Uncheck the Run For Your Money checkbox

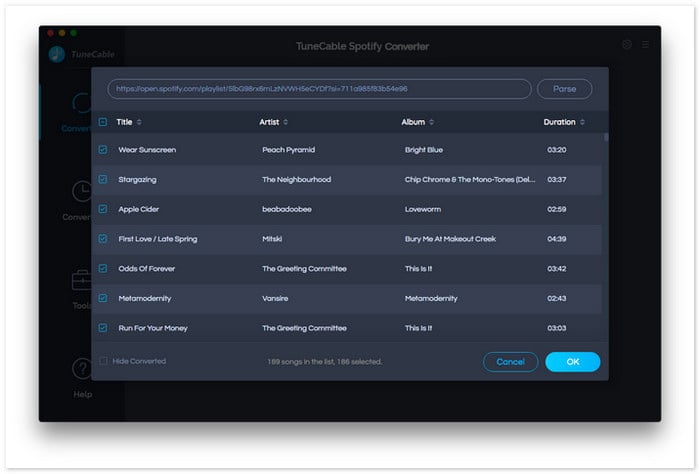pos(103,328)
